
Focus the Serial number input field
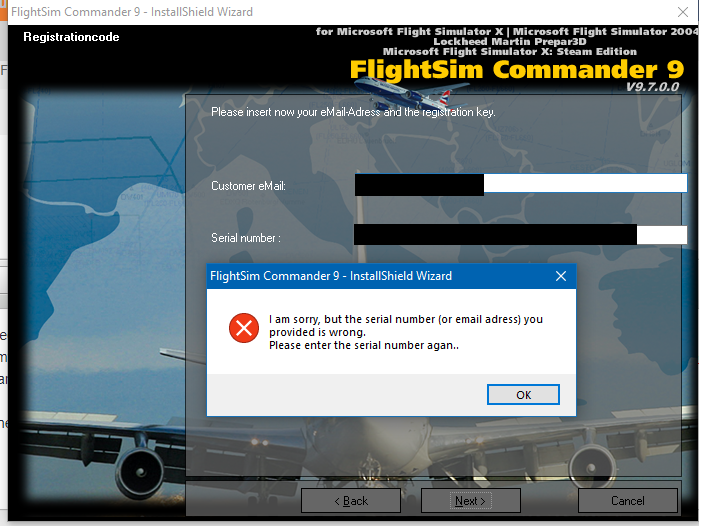pos(520,235)
